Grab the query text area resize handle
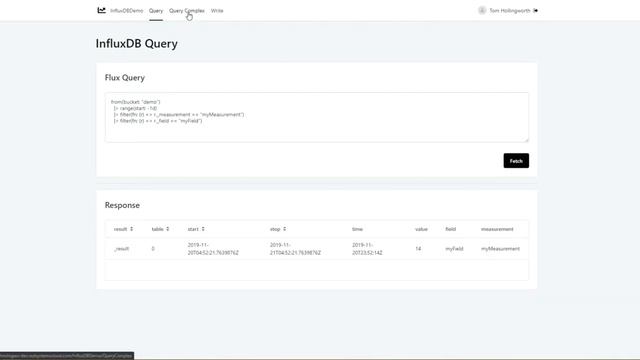 pos(527,140)
